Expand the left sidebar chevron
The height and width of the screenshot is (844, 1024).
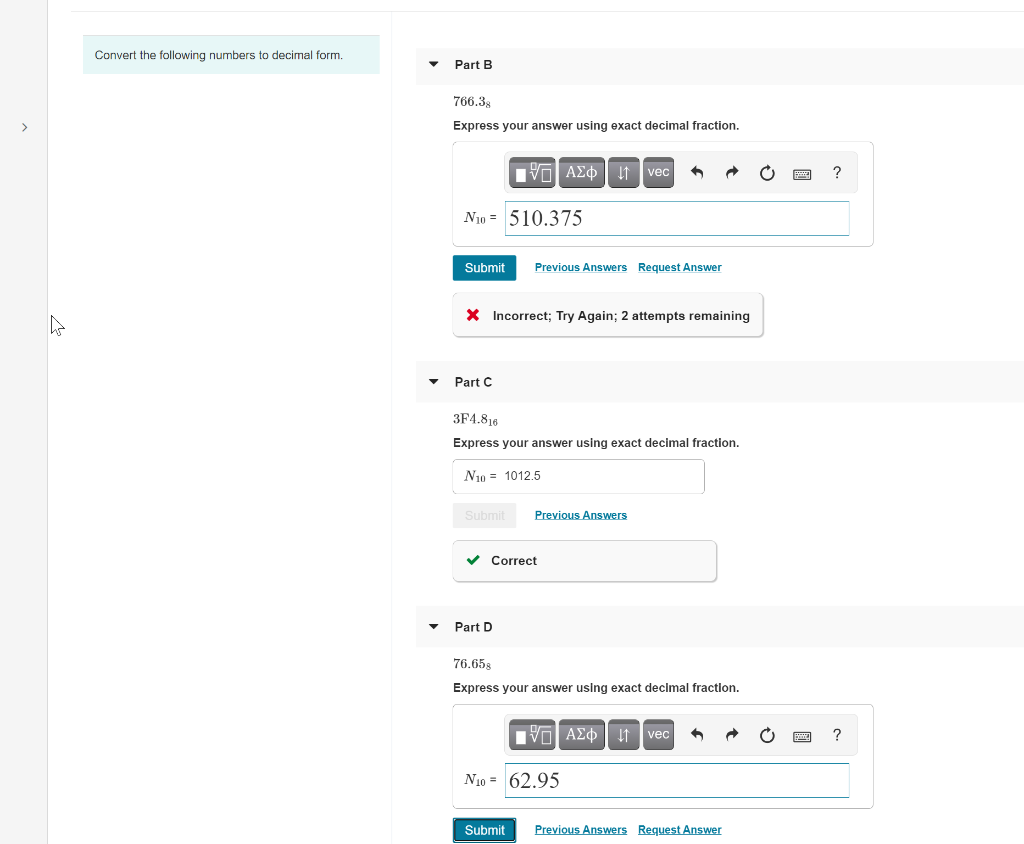pos(23,127)
